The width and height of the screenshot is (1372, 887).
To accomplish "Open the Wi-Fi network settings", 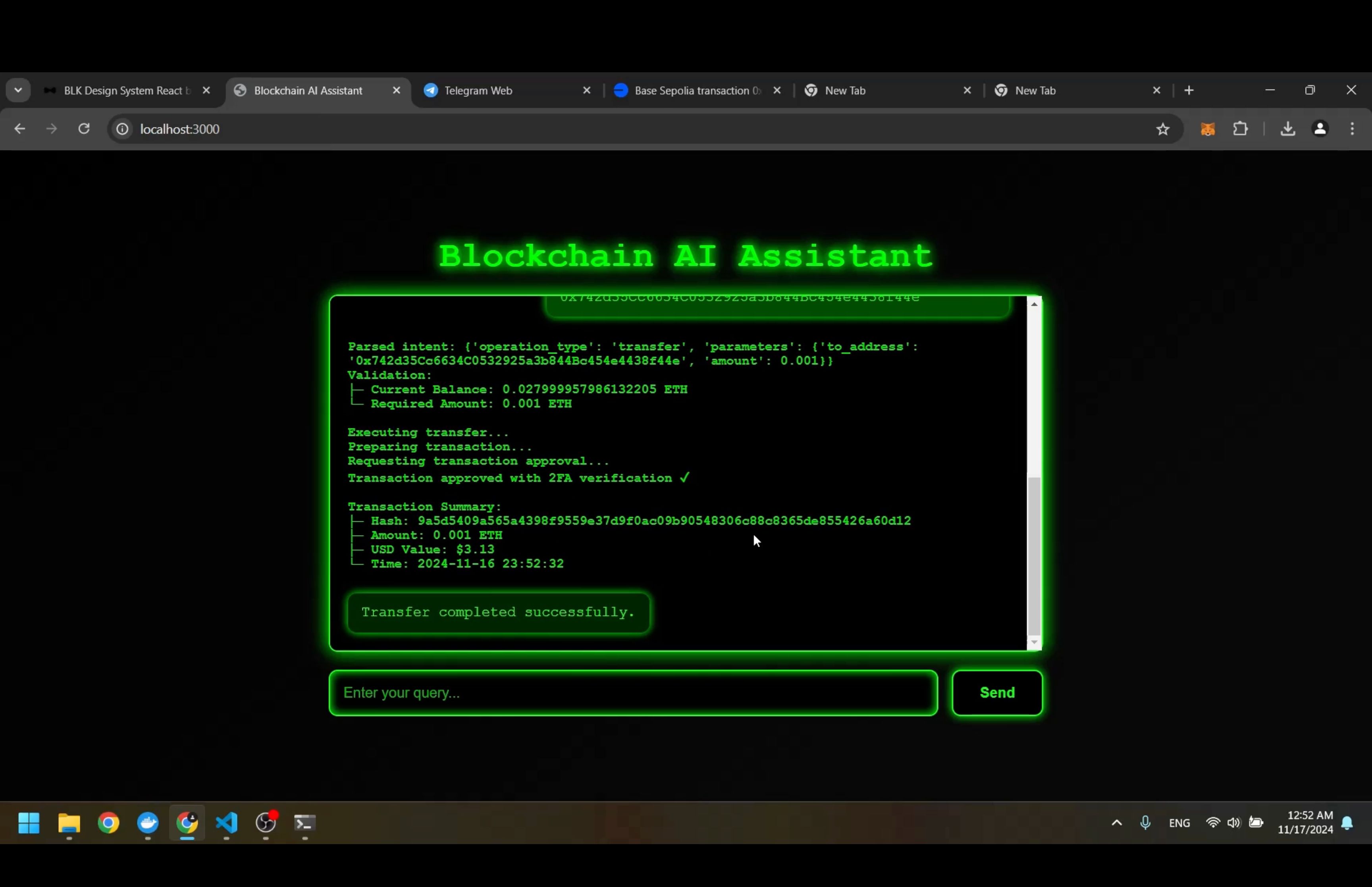I will 1212,823.
